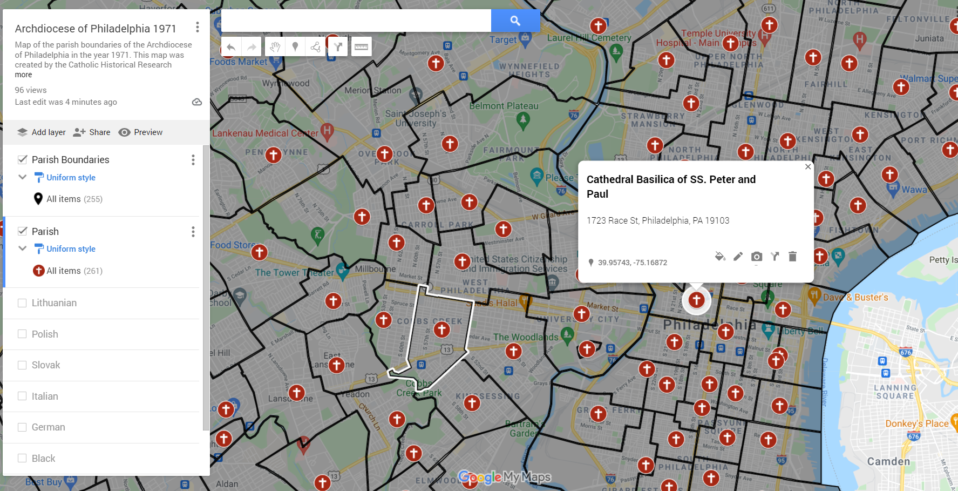Screen dimensions: 958x491
Task: Click the cloud saved status icon
Action: [x=197, y=102]
